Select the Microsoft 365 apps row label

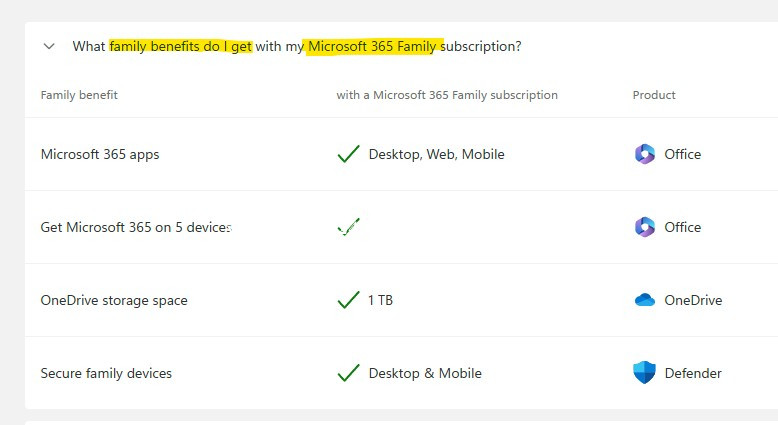[100, 154]
